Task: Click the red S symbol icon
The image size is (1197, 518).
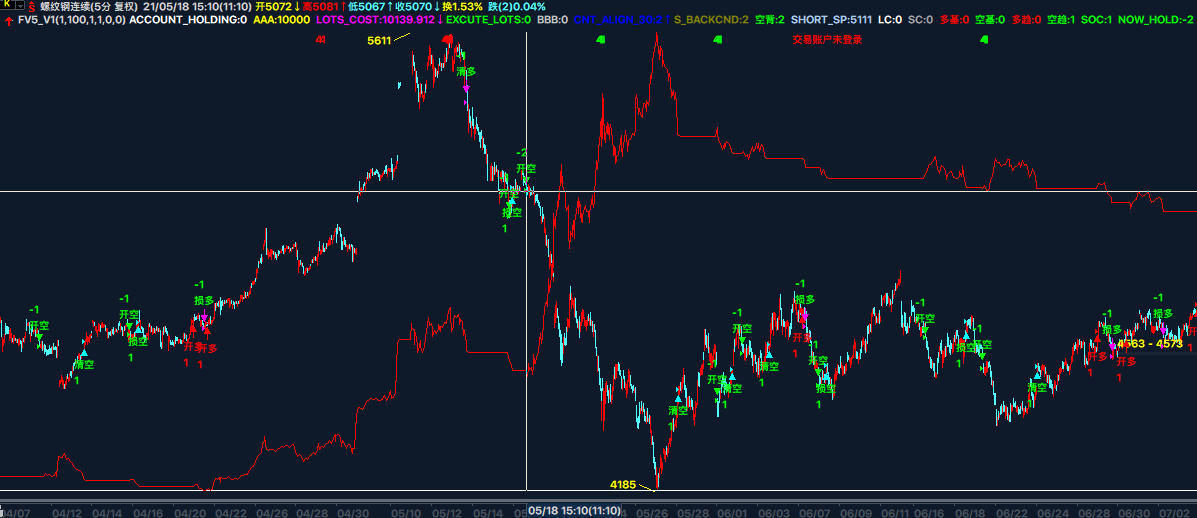Action: (32, 7)
